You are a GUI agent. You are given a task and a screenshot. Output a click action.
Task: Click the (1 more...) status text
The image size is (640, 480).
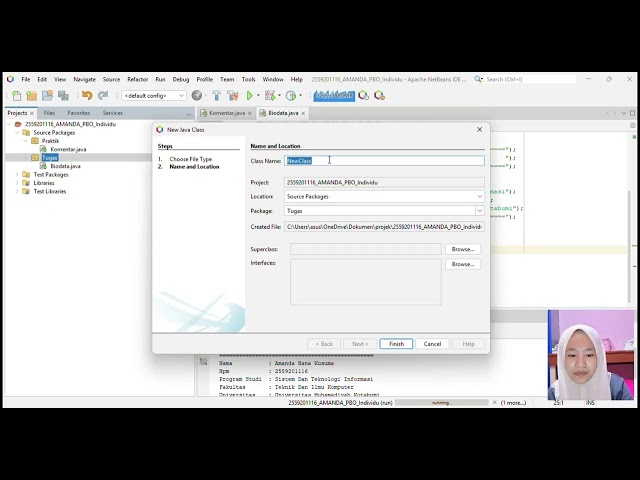tap(513, 402)
